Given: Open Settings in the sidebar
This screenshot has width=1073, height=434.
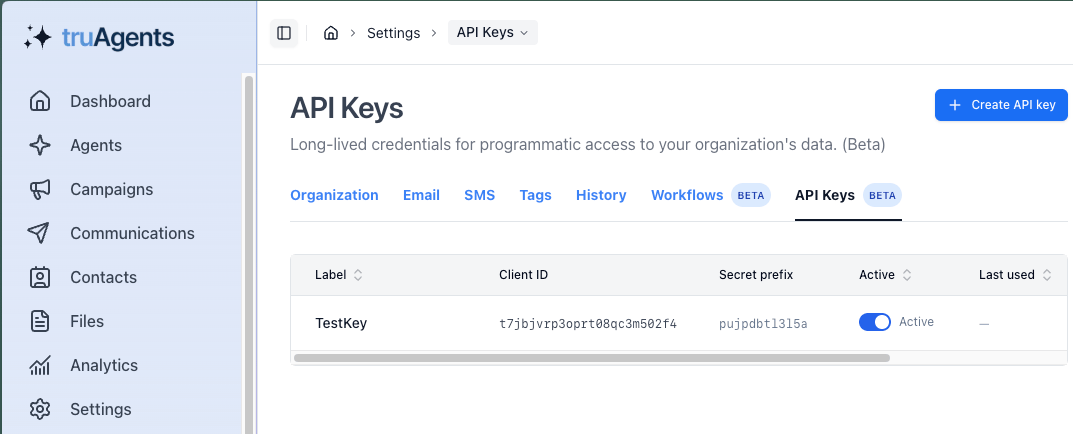Looking at the screenshot, I should pyautogui.click(x=101, y=409).
